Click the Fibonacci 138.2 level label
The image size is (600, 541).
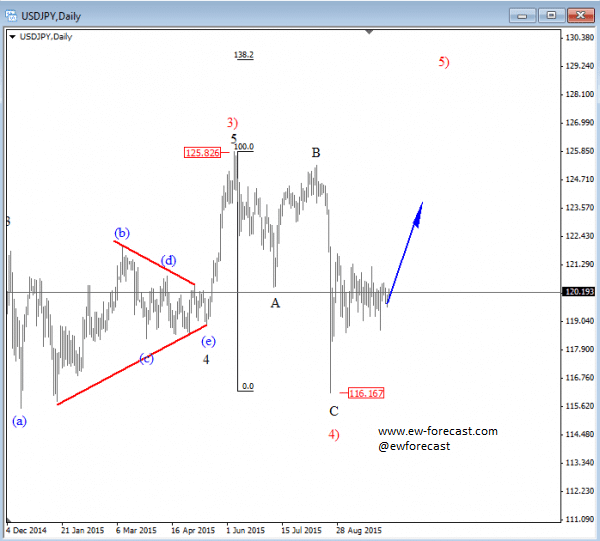[x=244, y=55]
